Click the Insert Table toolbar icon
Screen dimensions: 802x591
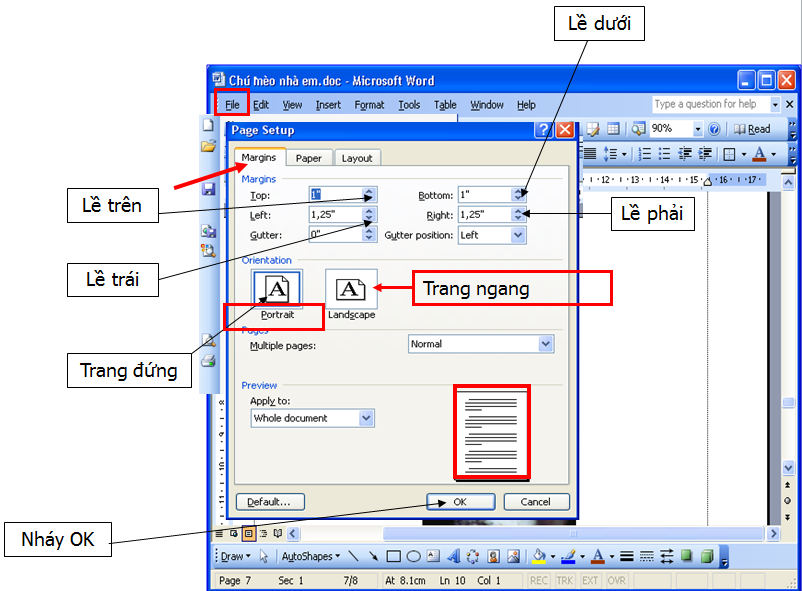pos(613,129)
